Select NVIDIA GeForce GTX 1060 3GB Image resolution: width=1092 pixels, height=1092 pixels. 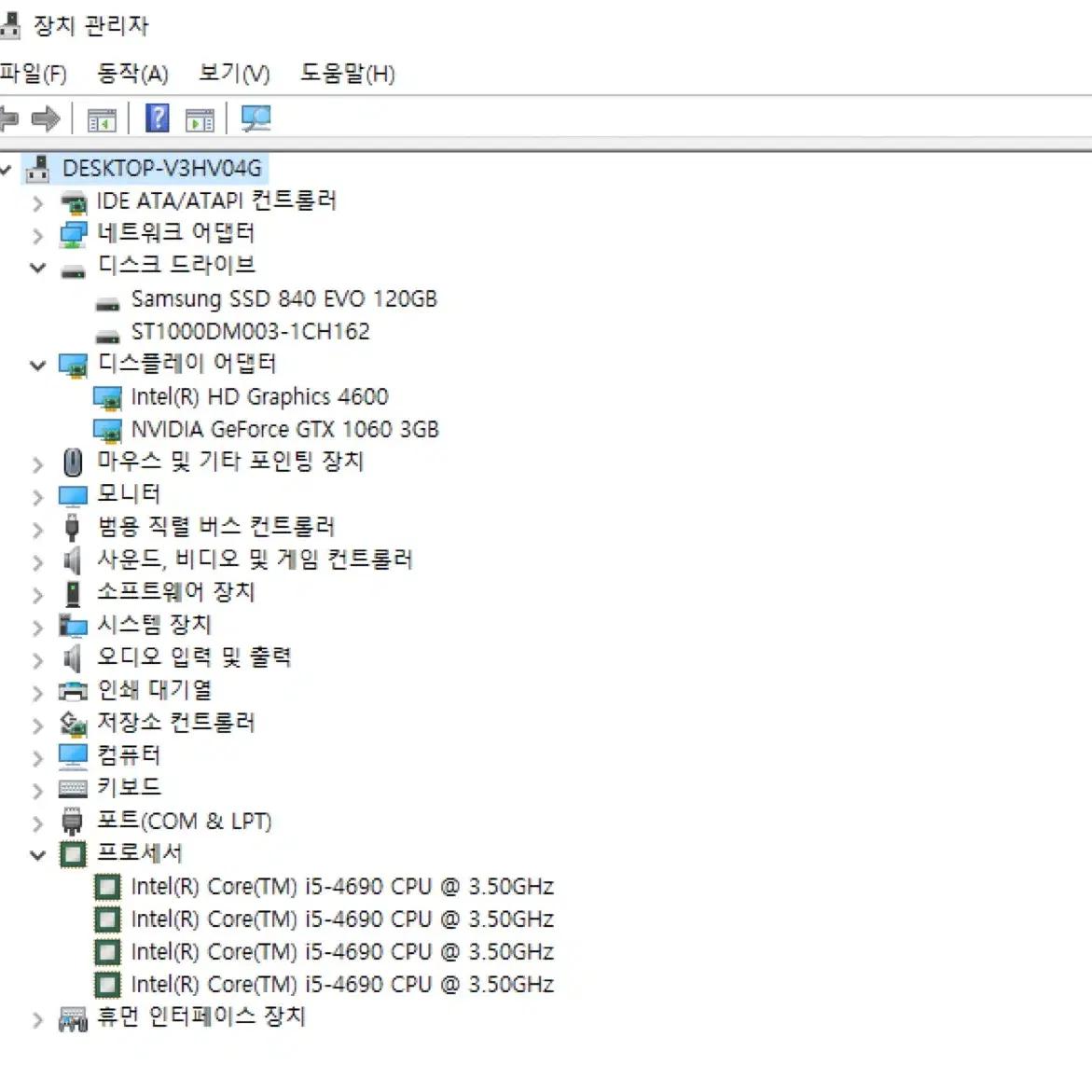coord(285,430)
